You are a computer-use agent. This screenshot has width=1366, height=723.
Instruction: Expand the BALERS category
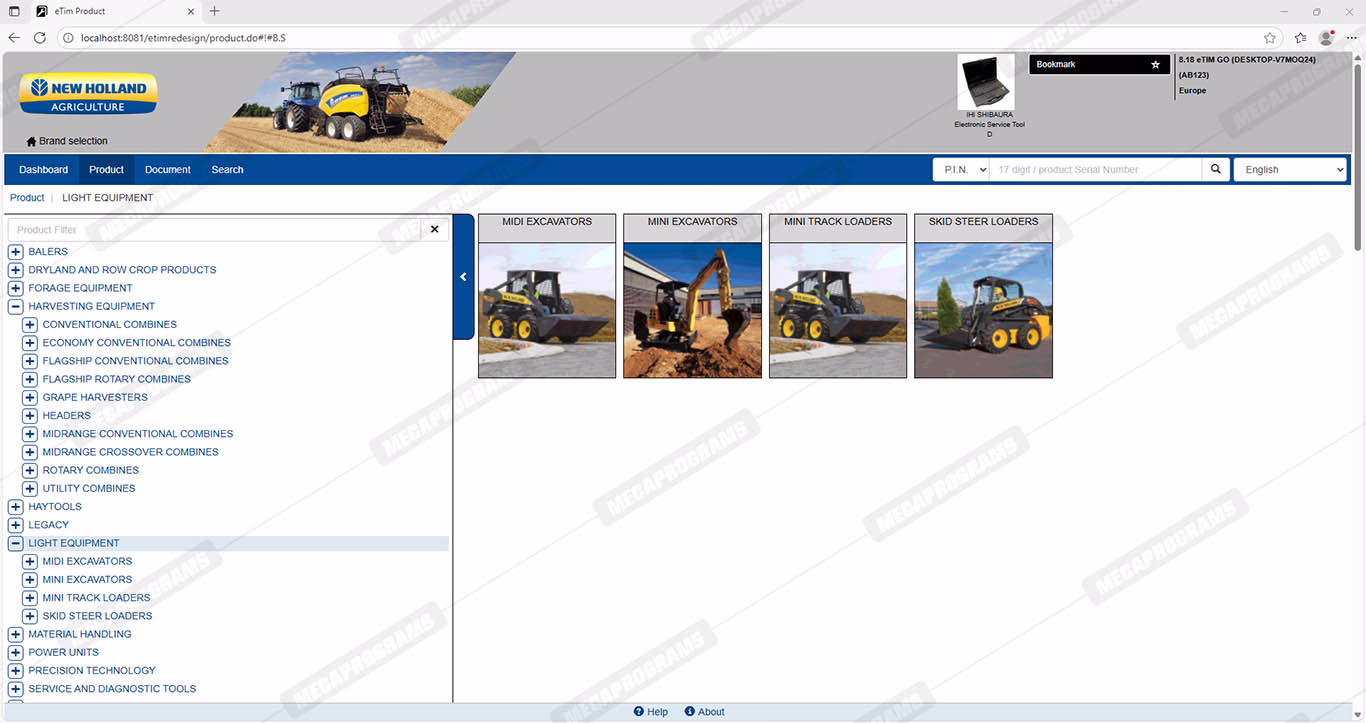coord(15,252)
